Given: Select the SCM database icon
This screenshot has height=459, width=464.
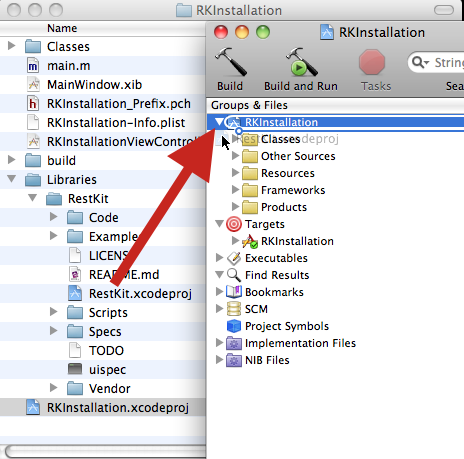Looking at the screenshot, I should click(x=234, y=309).
